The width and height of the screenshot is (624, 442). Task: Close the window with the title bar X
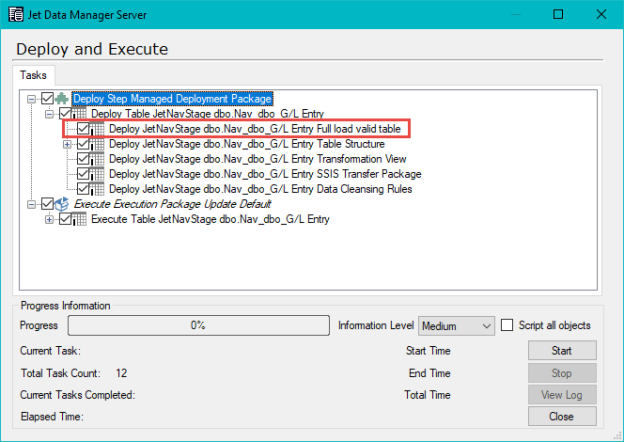point(601,14)
